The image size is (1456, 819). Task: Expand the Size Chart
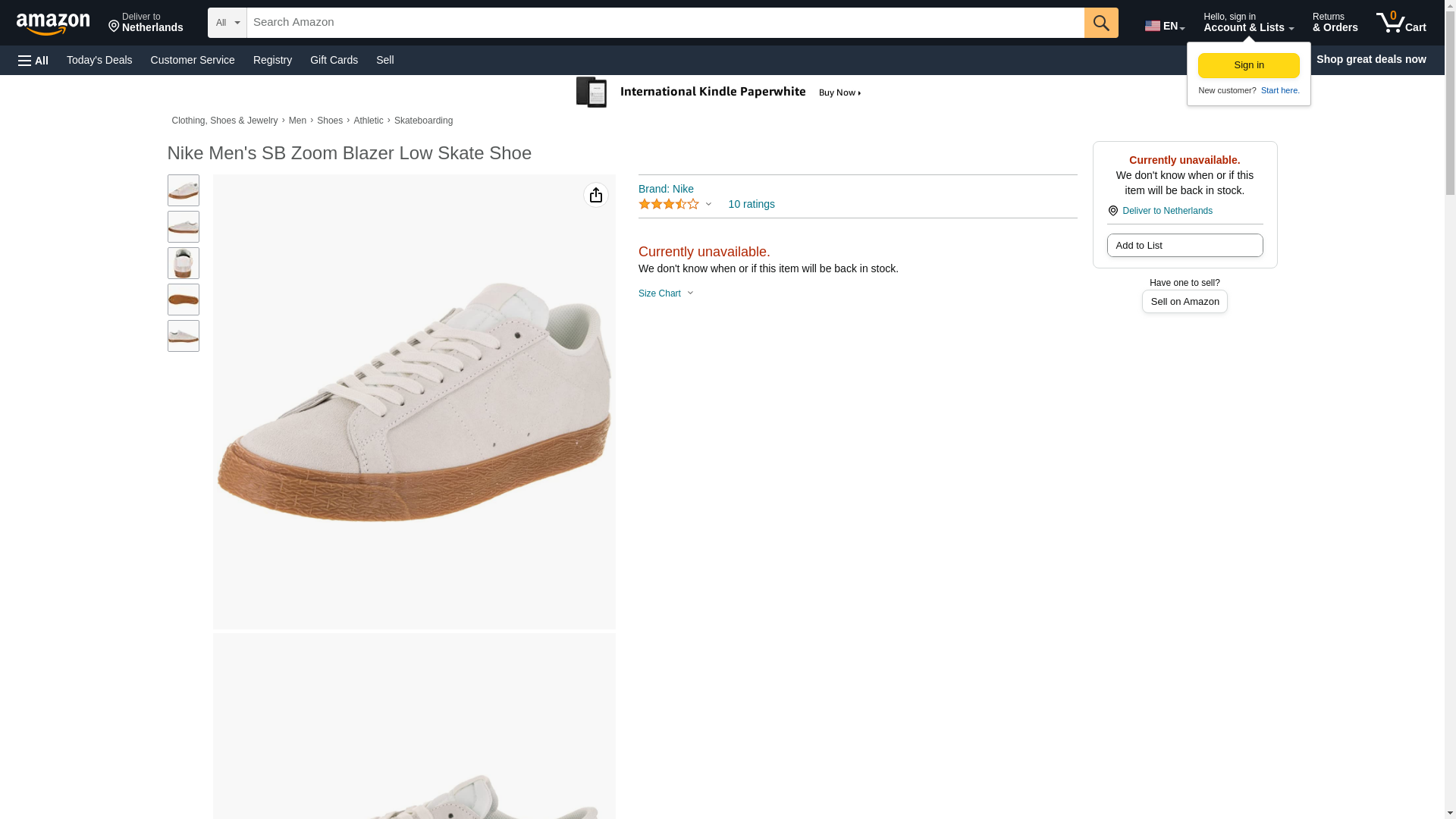click(666, 293)
